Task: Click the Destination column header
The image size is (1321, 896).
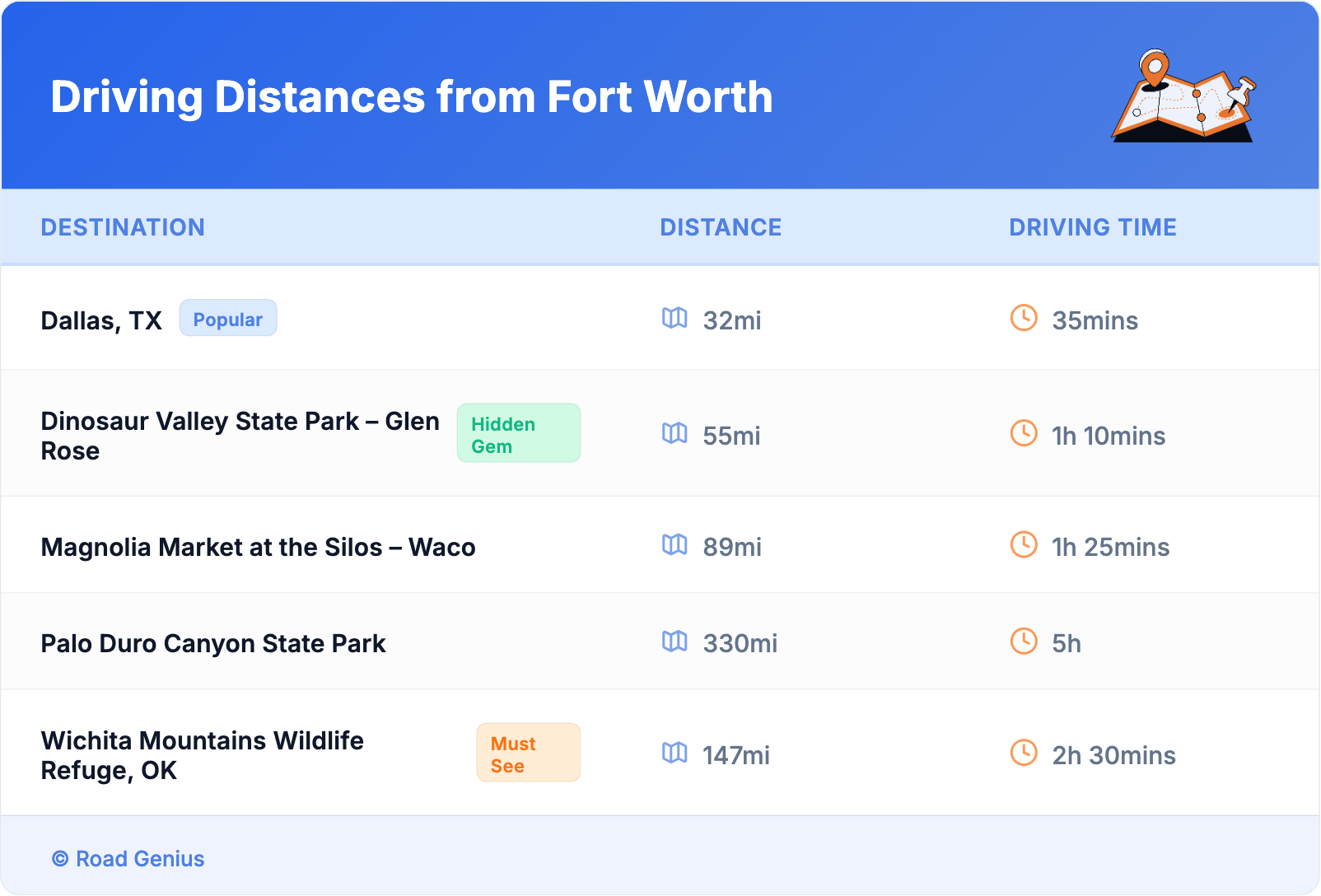Action: pyautogui.click(x=123, y=227)
